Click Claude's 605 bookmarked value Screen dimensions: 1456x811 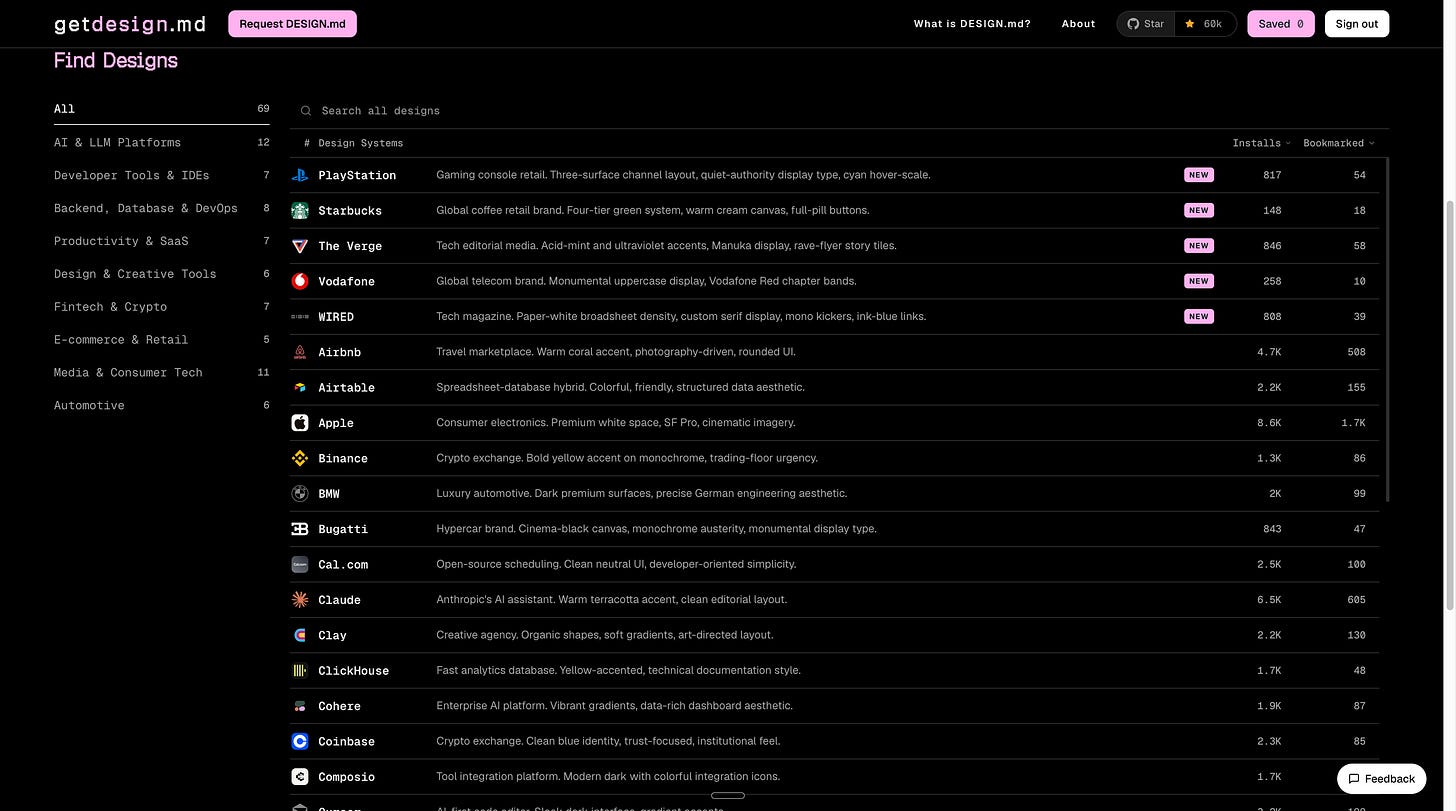click(x=1356, y=600)
